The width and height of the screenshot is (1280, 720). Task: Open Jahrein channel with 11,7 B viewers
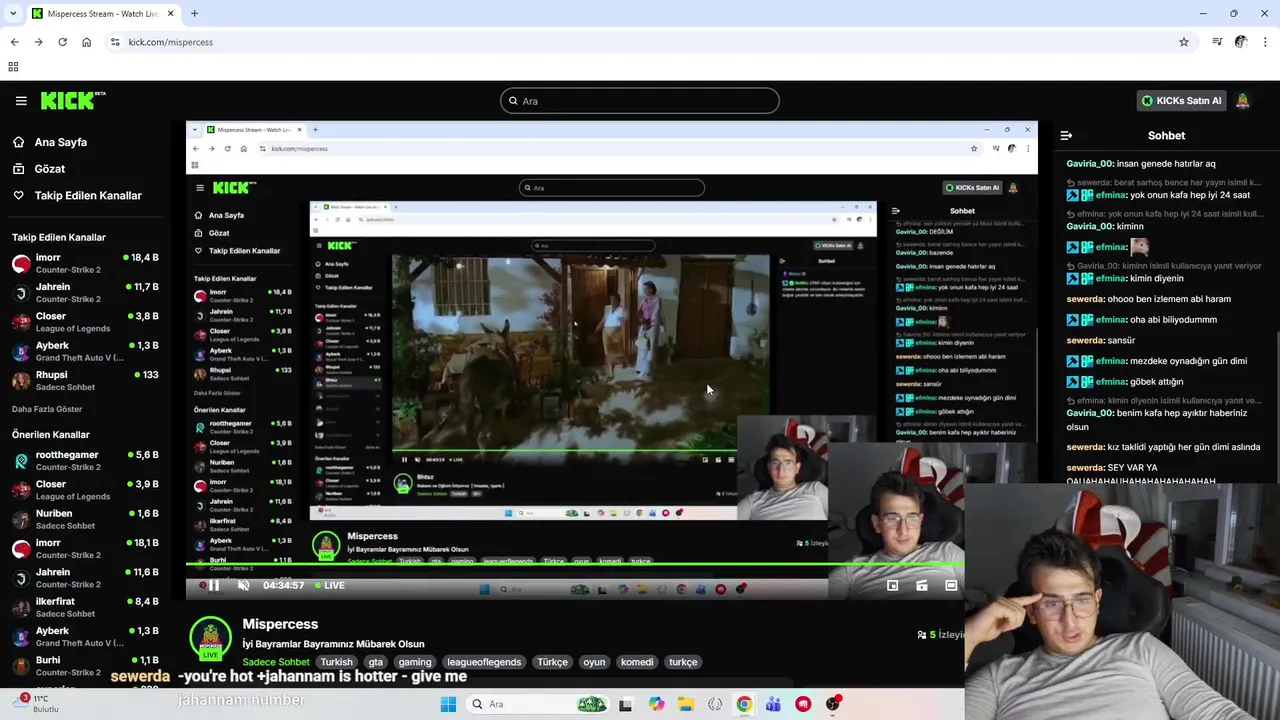85,293
